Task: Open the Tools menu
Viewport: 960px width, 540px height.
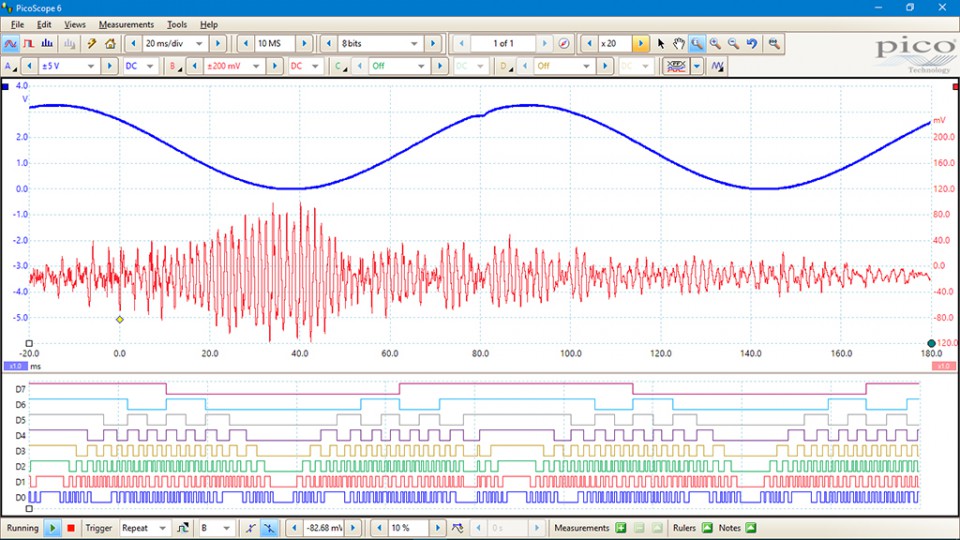Action: pos(177,24)
